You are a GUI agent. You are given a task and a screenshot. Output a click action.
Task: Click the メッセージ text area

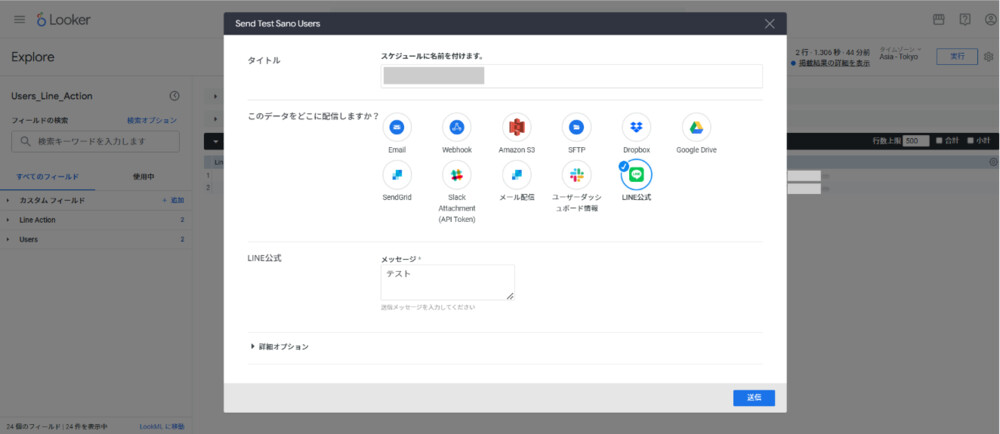[448, 282]
